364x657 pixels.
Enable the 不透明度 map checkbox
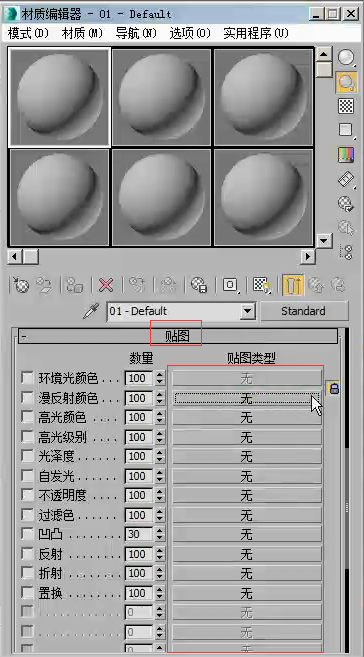(27, 495)
